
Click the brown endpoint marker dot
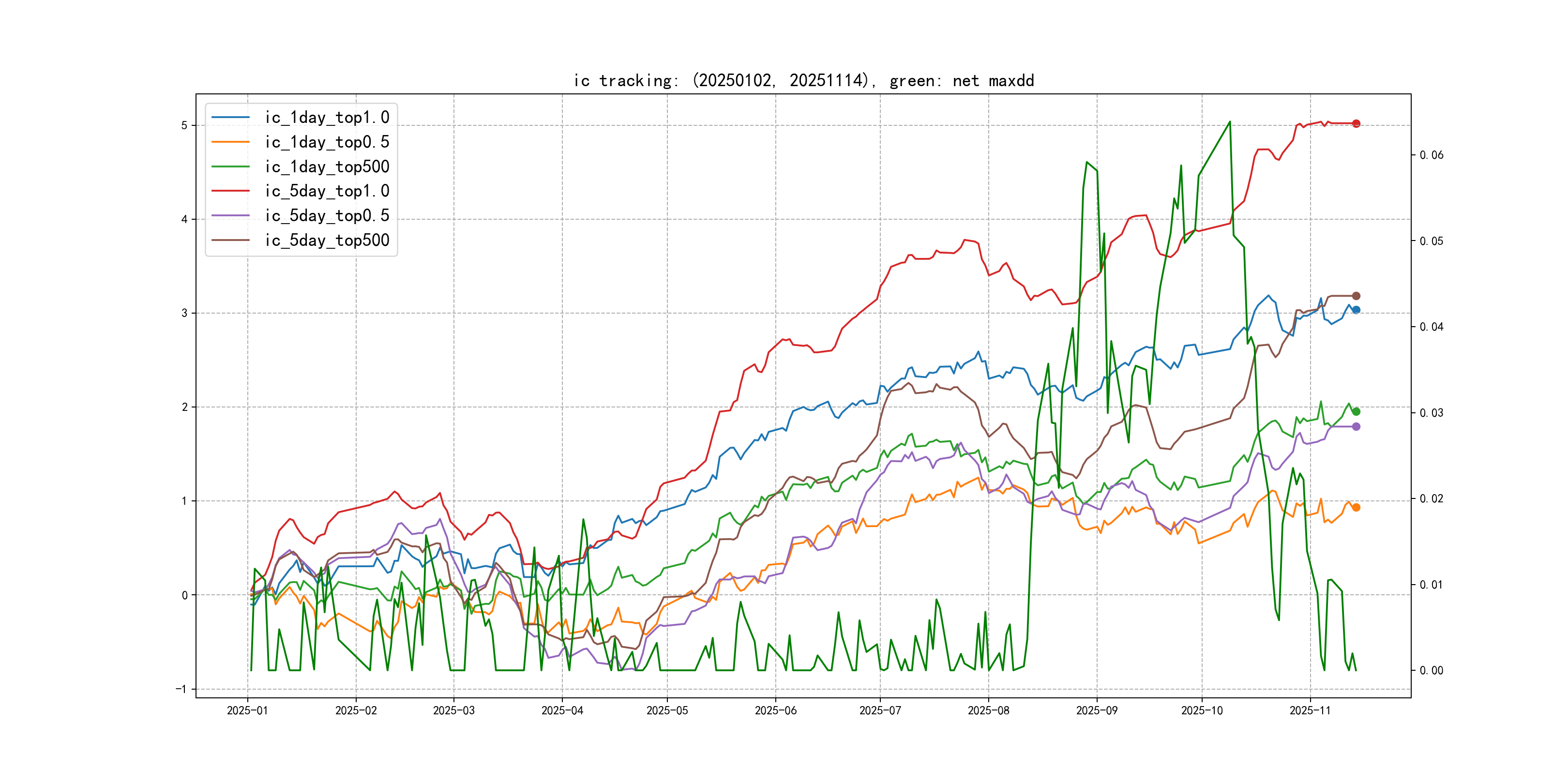(x=1356, y=296)
